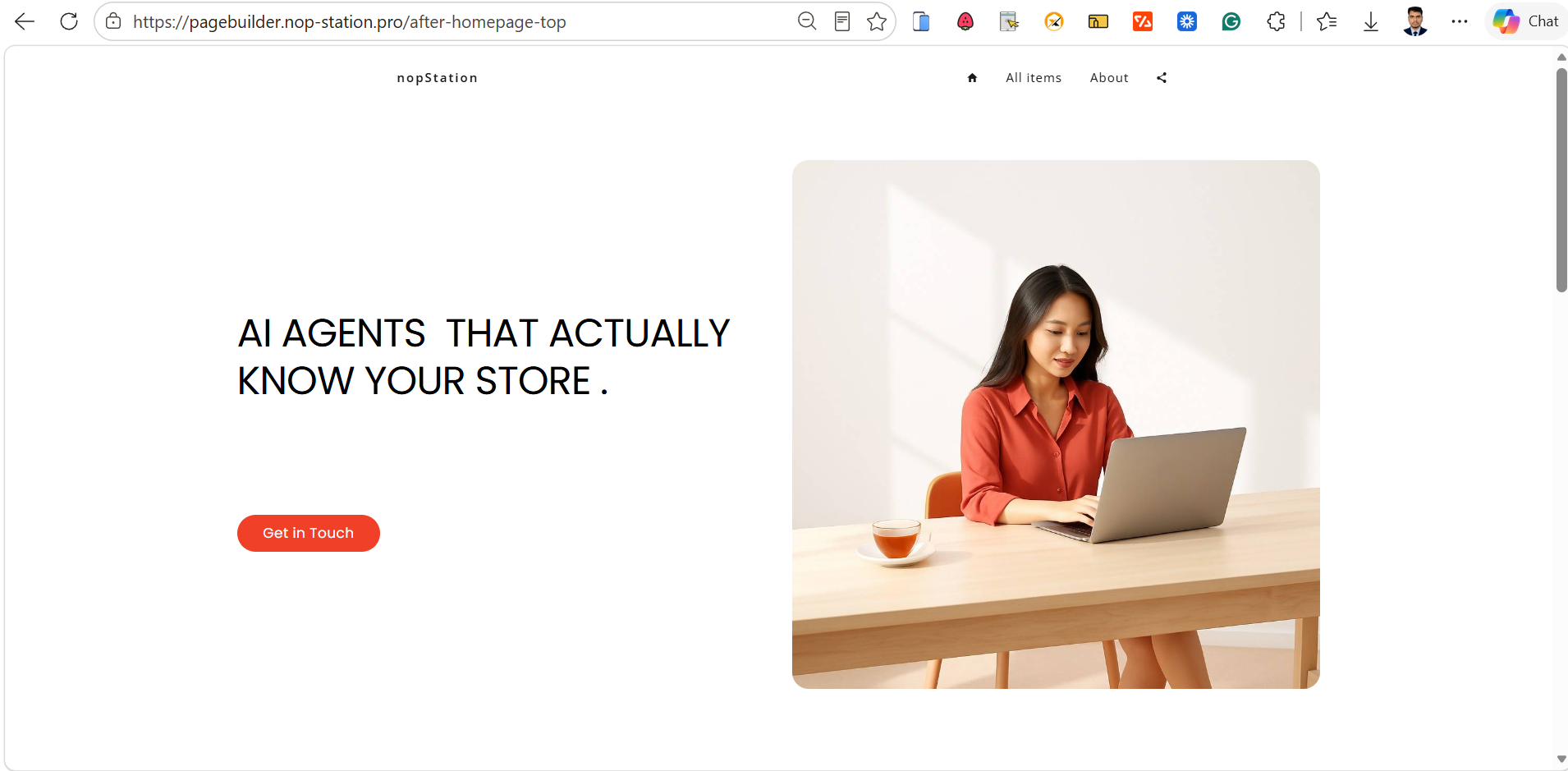Open the orange compass extension
The height and width of the screenshot is (771, 1568).
tap(1054, 21)
